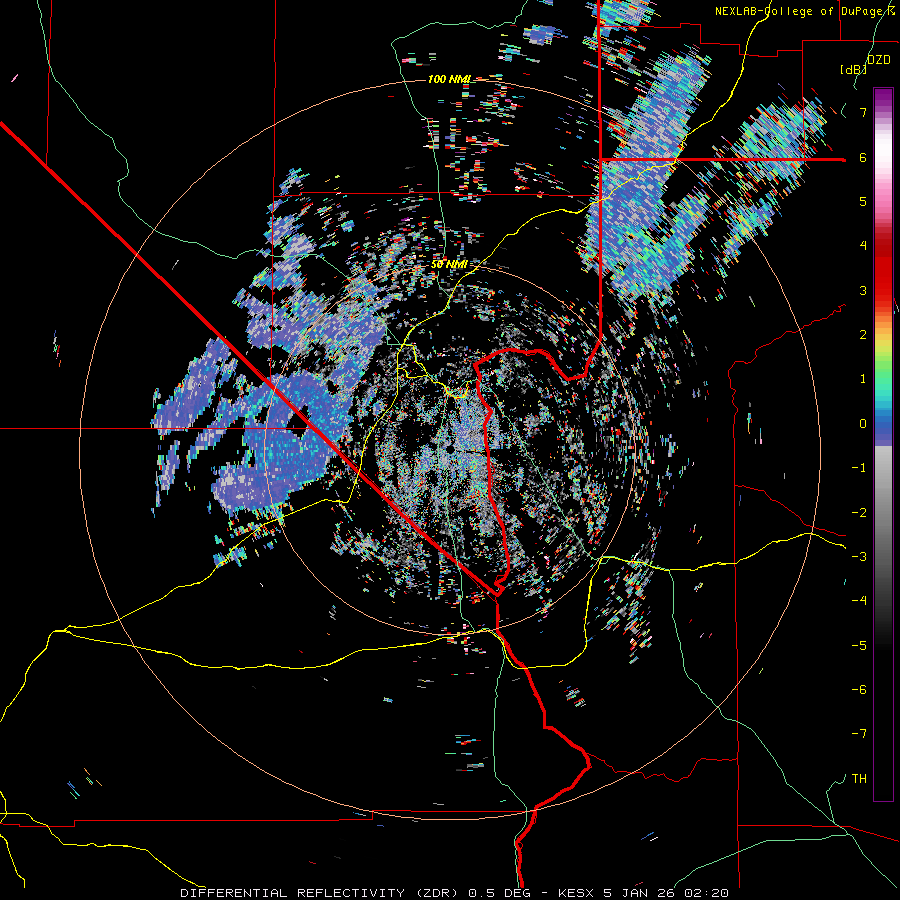Click the "50 NMI" range ring label
900x900 pixels.
click(449, 265)
